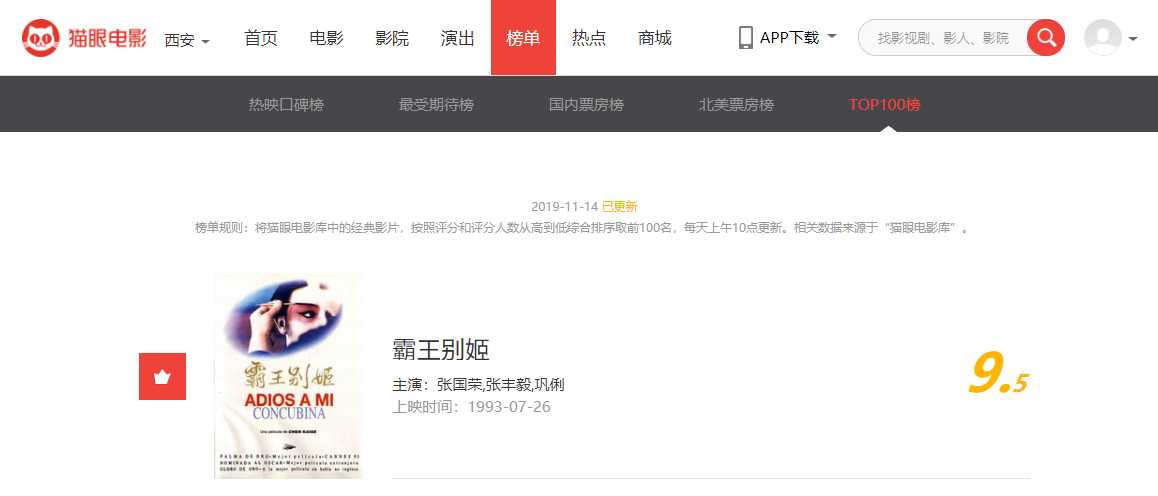Switch to the 最受期待榜 tab
Screen dimensions: 1158x496
[436, 105]
